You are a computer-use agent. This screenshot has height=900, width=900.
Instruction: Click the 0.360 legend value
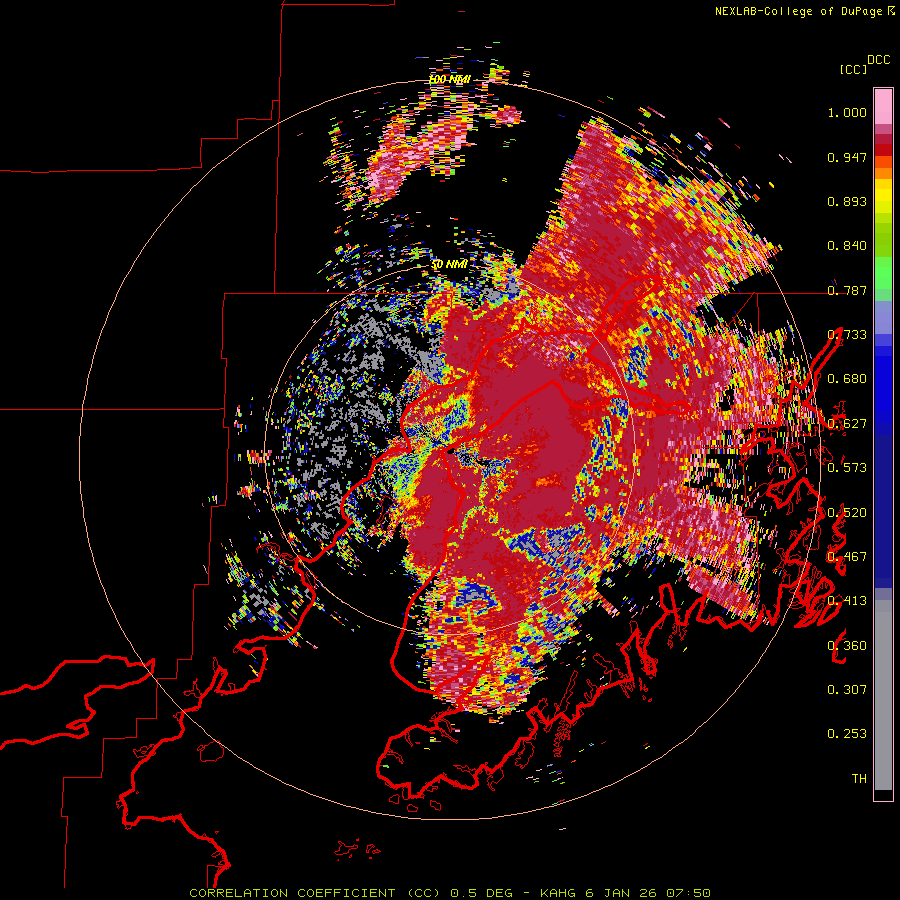[x=847, y=646]
